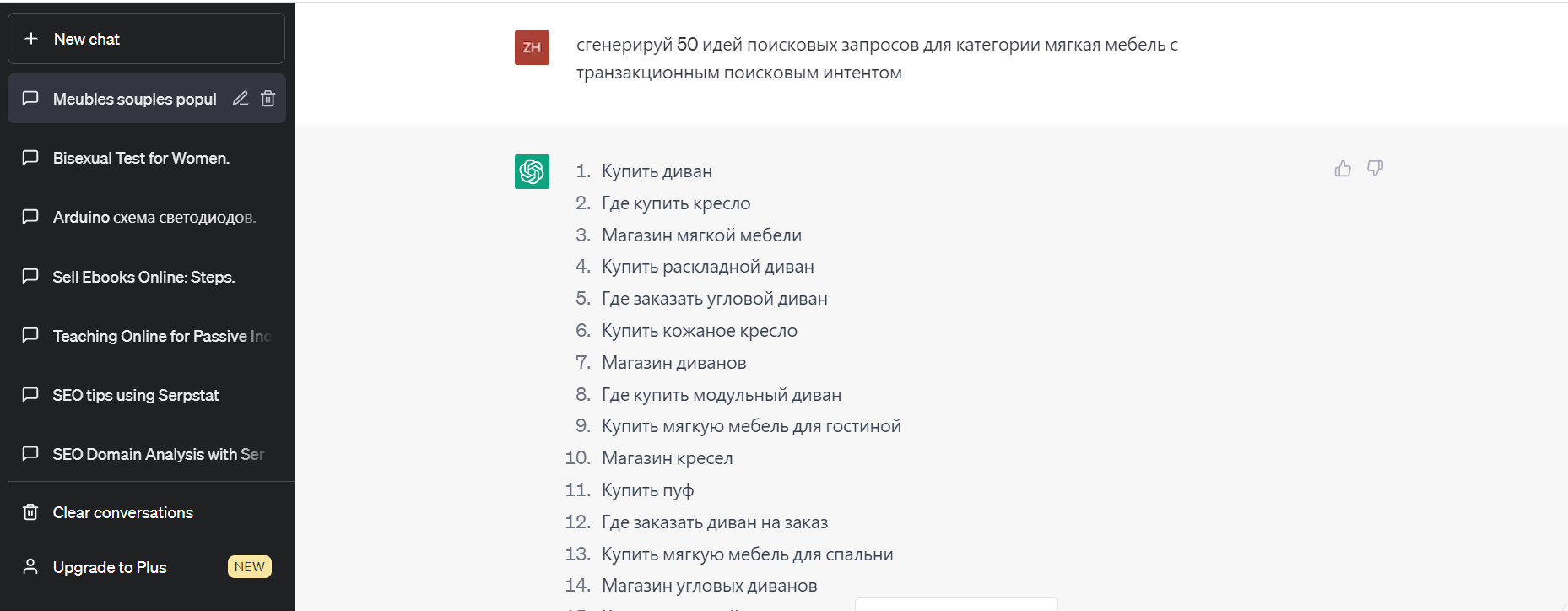Screen dimensions: 1568x611
Task: Click the plus icon on New chat
Action: (x=31, y=38)
